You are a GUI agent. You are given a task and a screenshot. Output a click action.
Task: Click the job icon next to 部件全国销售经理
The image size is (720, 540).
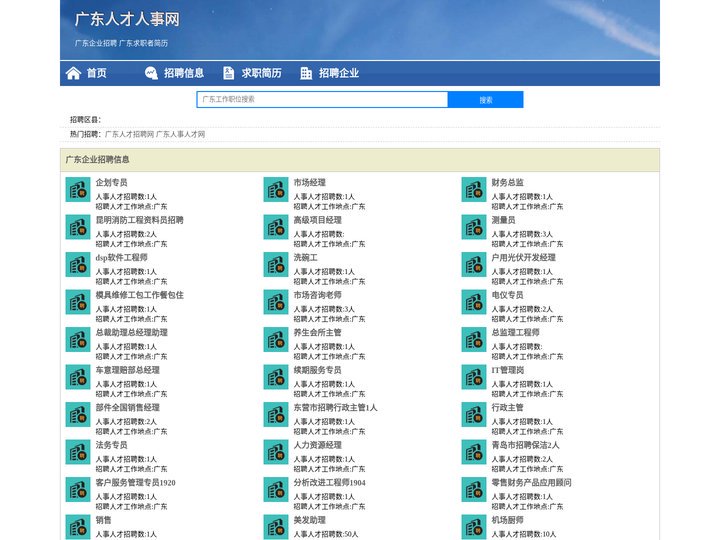78,415
